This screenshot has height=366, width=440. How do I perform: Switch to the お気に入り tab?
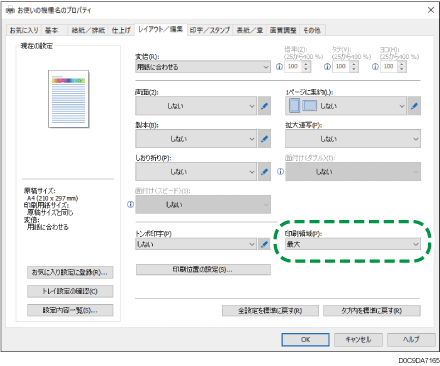point(24,30)
